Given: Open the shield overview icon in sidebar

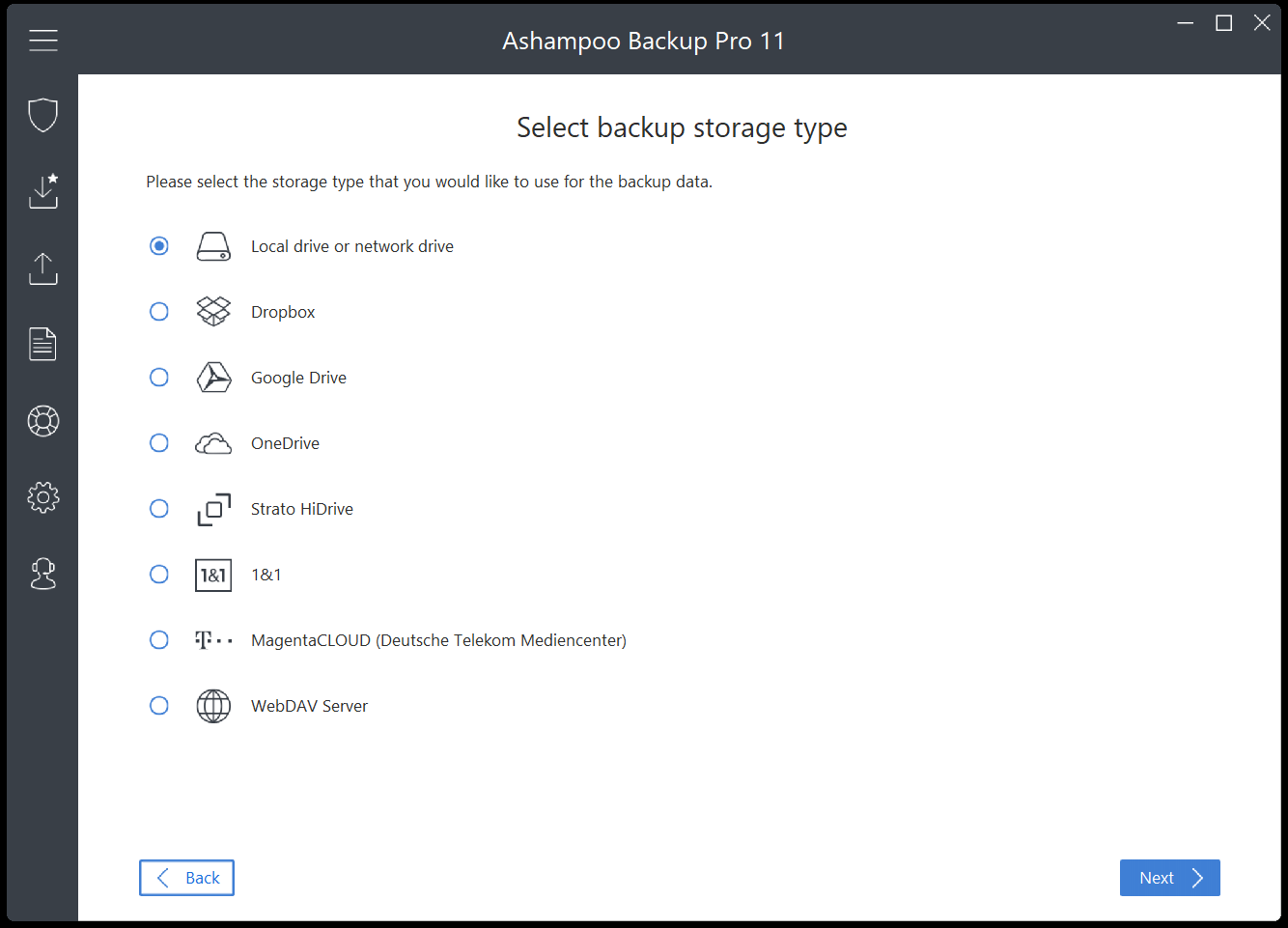Looking at the screenshot, I should [x=43, y=115].
